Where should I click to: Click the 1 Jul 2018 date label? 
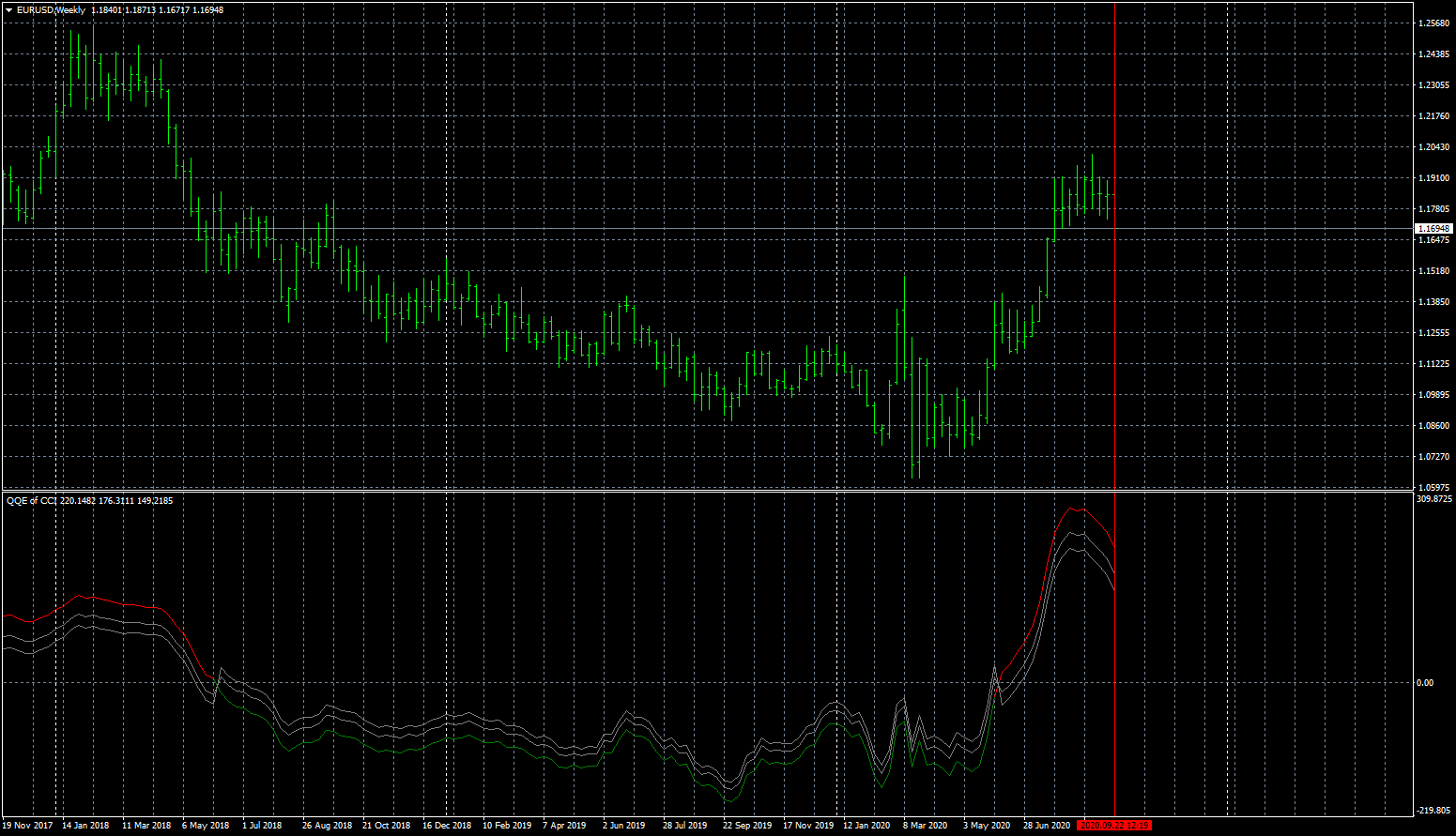[x=262, y=826]
